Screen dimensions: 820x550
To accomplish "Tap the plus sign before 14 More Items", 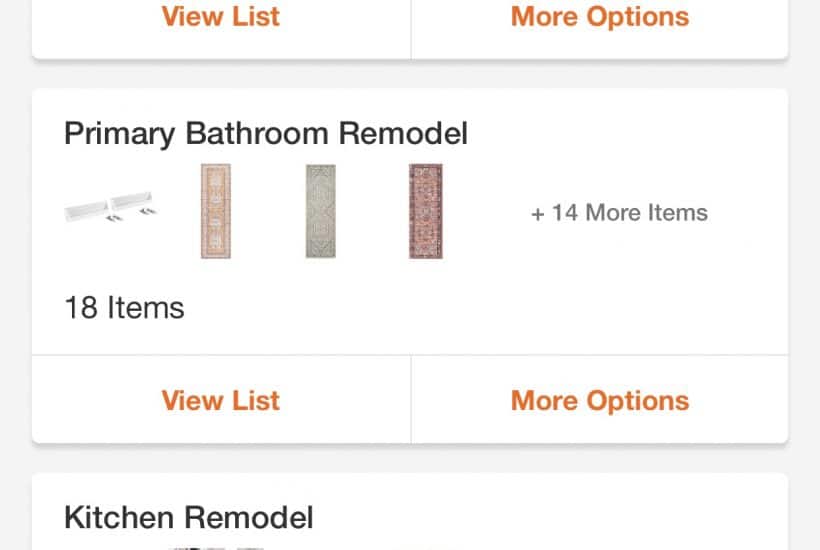I will coord(538,213).
